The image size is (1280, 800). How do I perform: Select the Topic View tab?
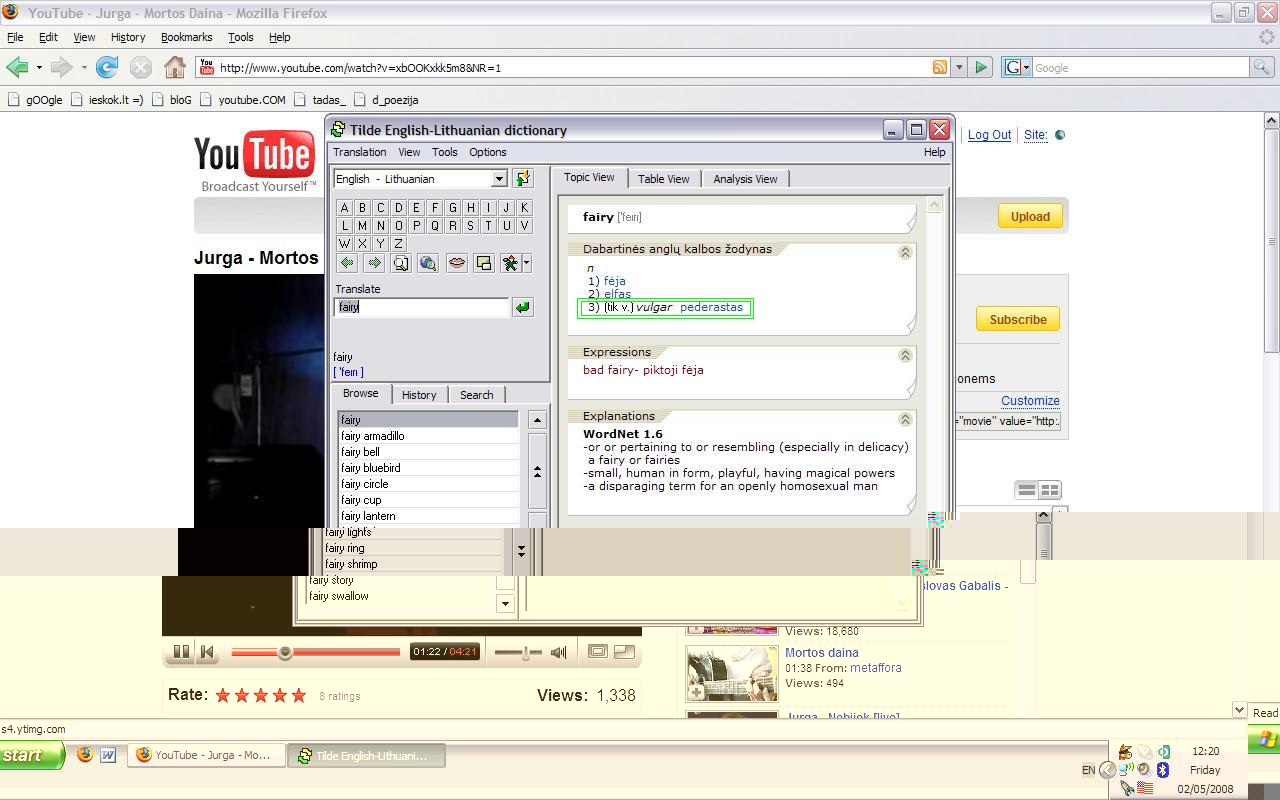(x=589, y=178)
